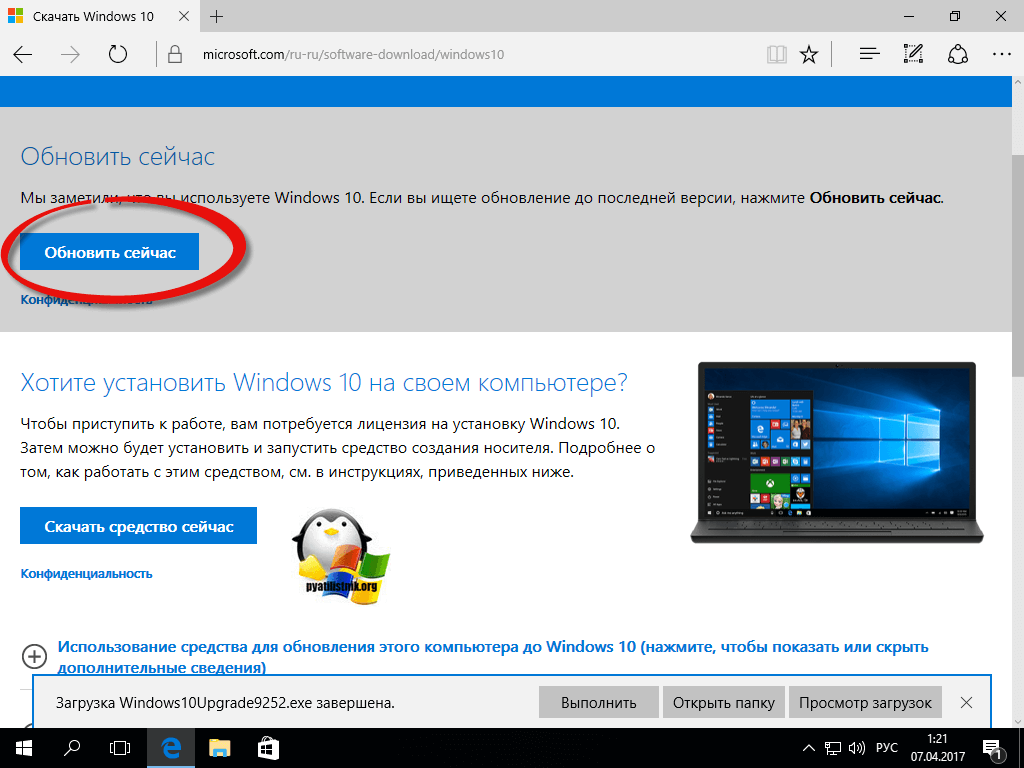Viewport: 1024px width, 768px height.
Task: Open Reading view book icon
Action: tap(776, 54)
